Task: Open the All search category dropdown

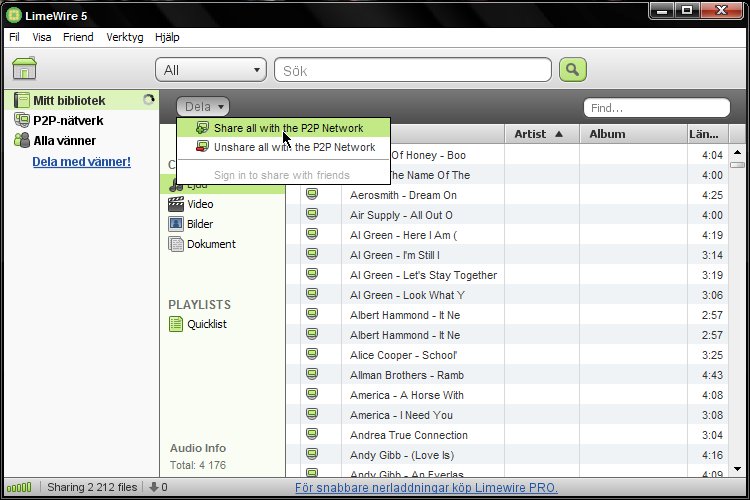Action: pos(211,70)
